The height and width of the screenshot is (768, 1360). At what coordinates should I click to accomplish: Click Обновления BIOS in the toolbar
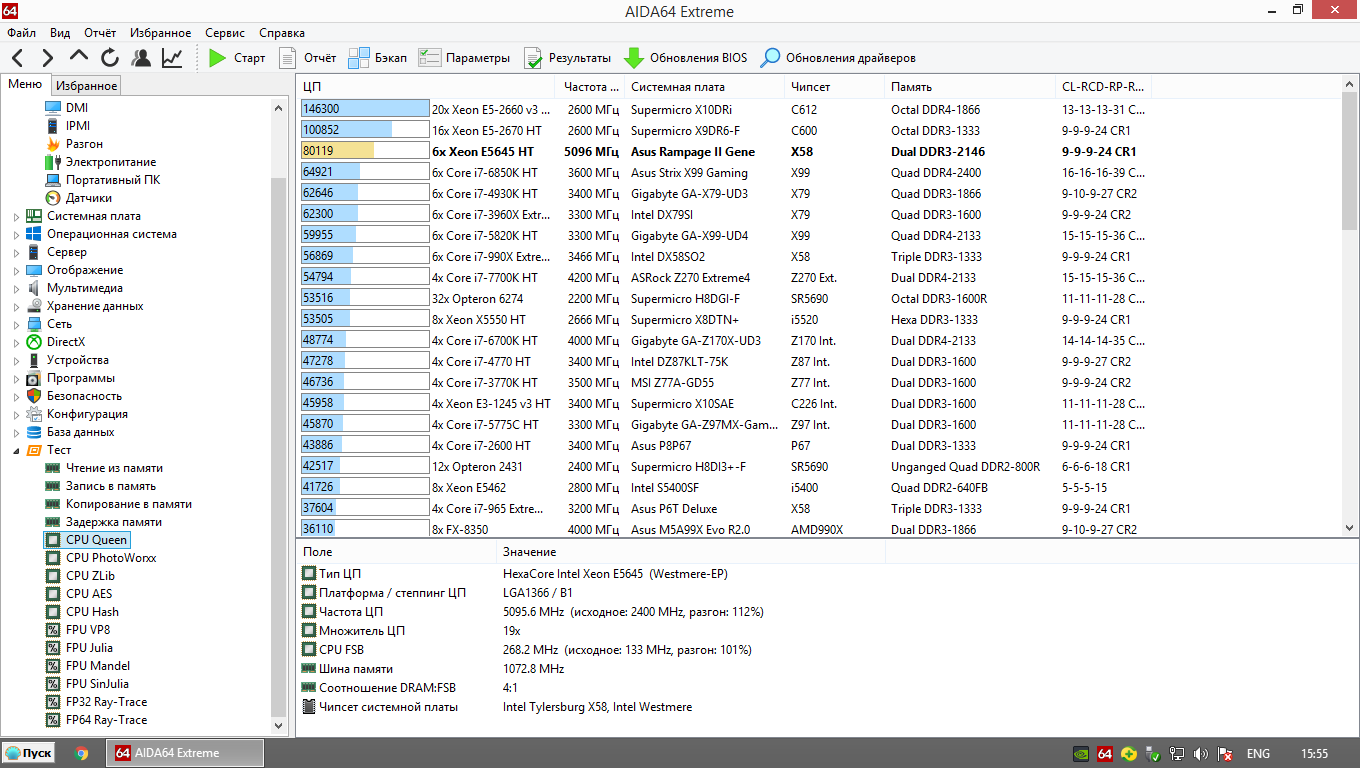[685, 58]
